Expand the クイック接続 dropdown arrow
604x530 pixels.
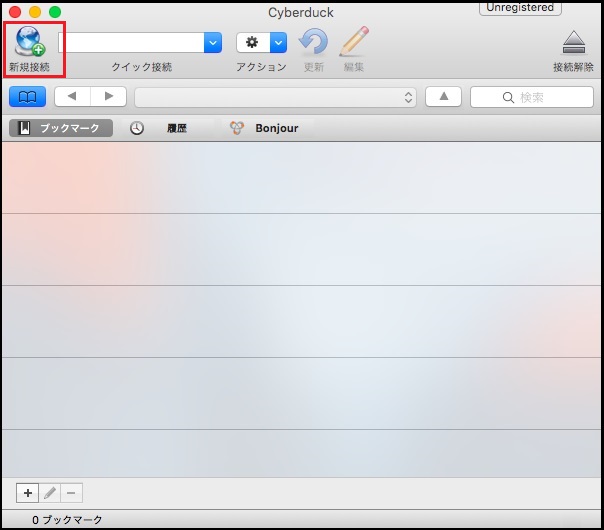213,42
